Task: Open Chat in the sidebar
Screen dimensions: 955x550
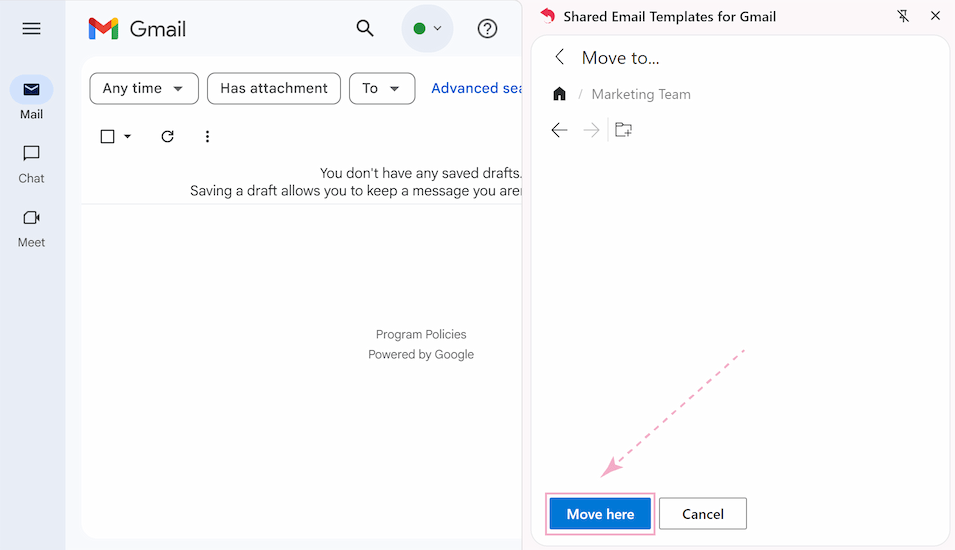Action: (31, 164)
